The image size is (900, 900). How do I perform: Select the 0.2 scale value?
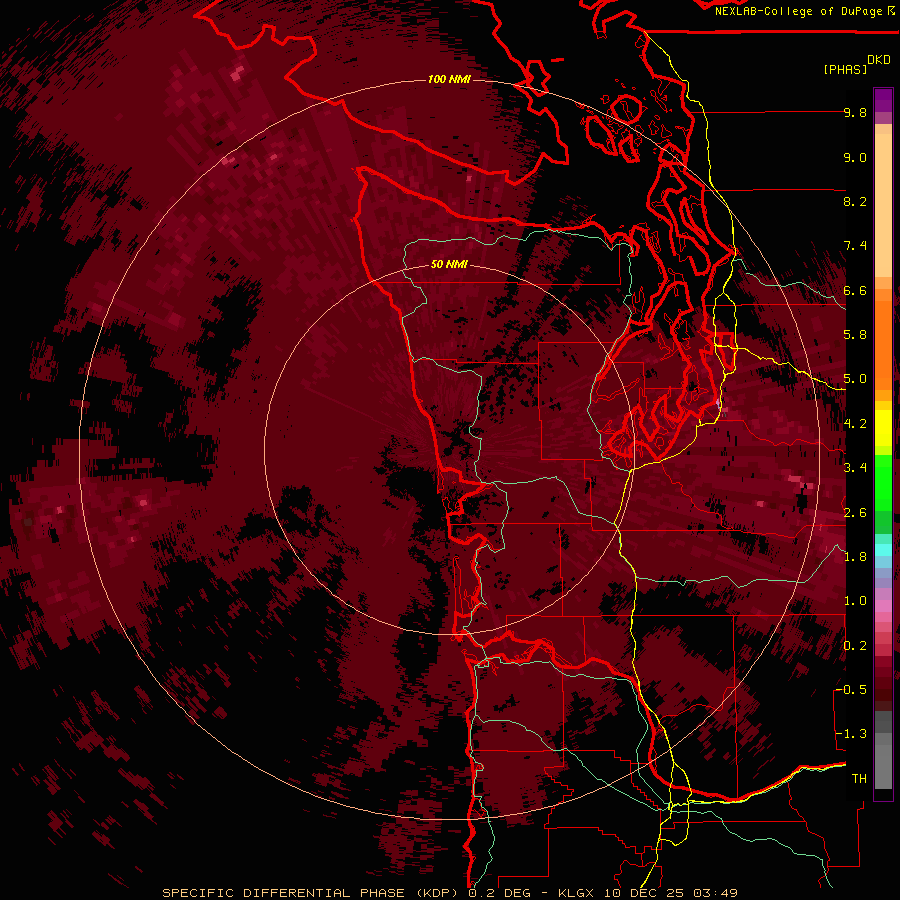tap(855, 646)
